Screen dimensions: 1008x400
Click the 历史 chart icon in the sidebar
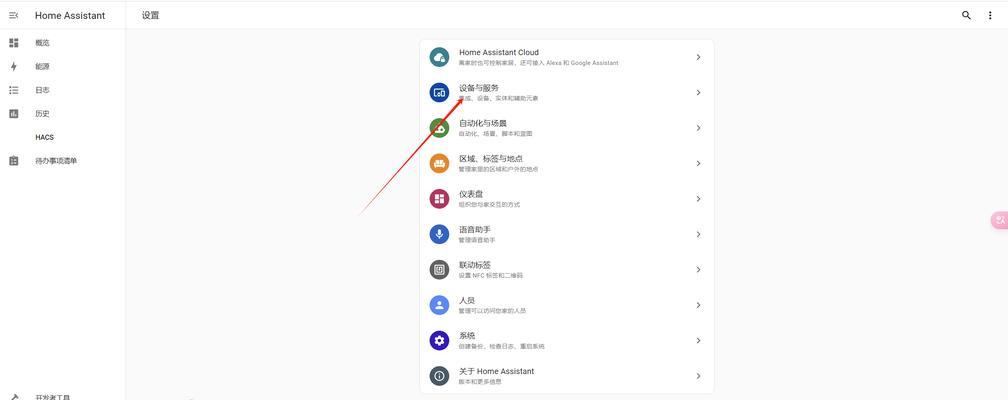(14, 114)
